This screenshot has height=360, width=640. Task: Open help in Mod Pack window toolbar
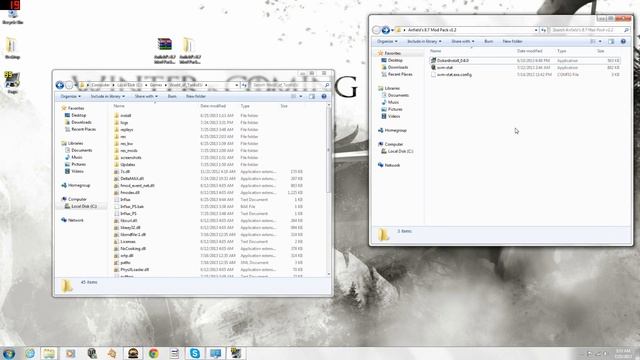click(623, 41)
